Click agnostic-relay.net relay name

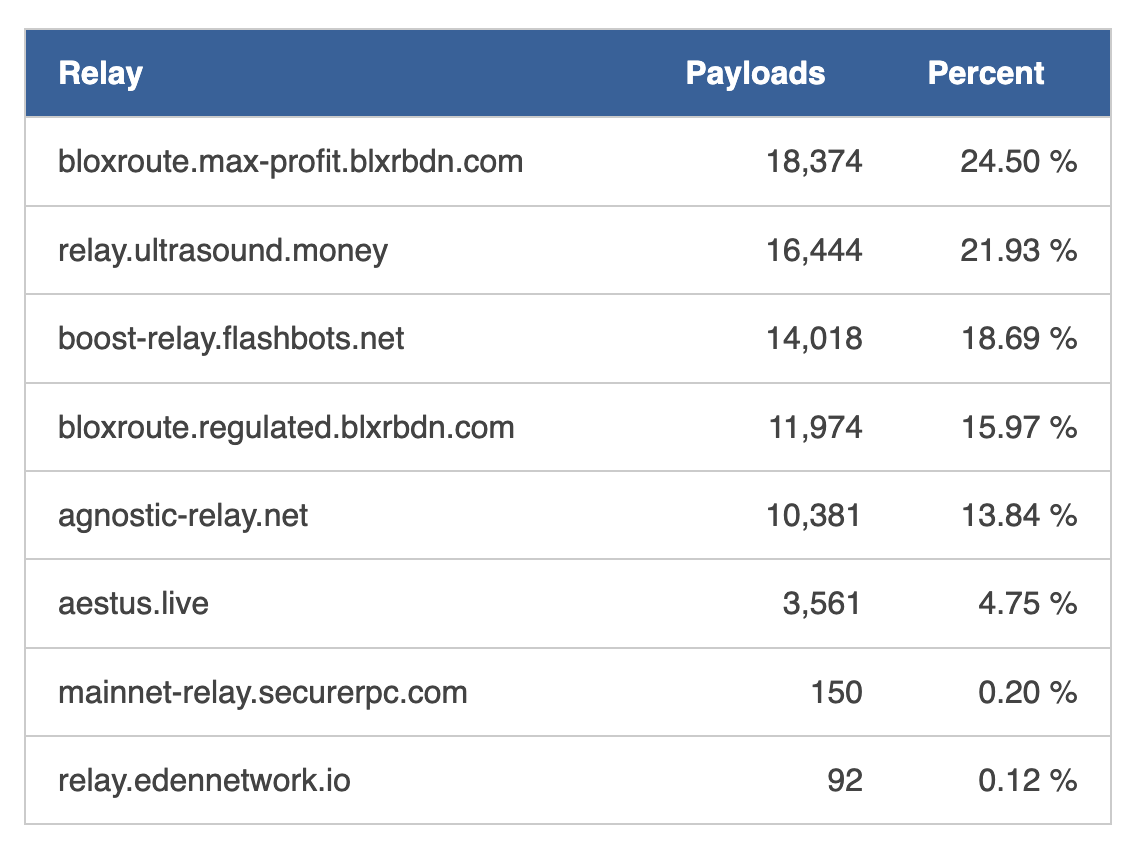(x=183, y=516)
